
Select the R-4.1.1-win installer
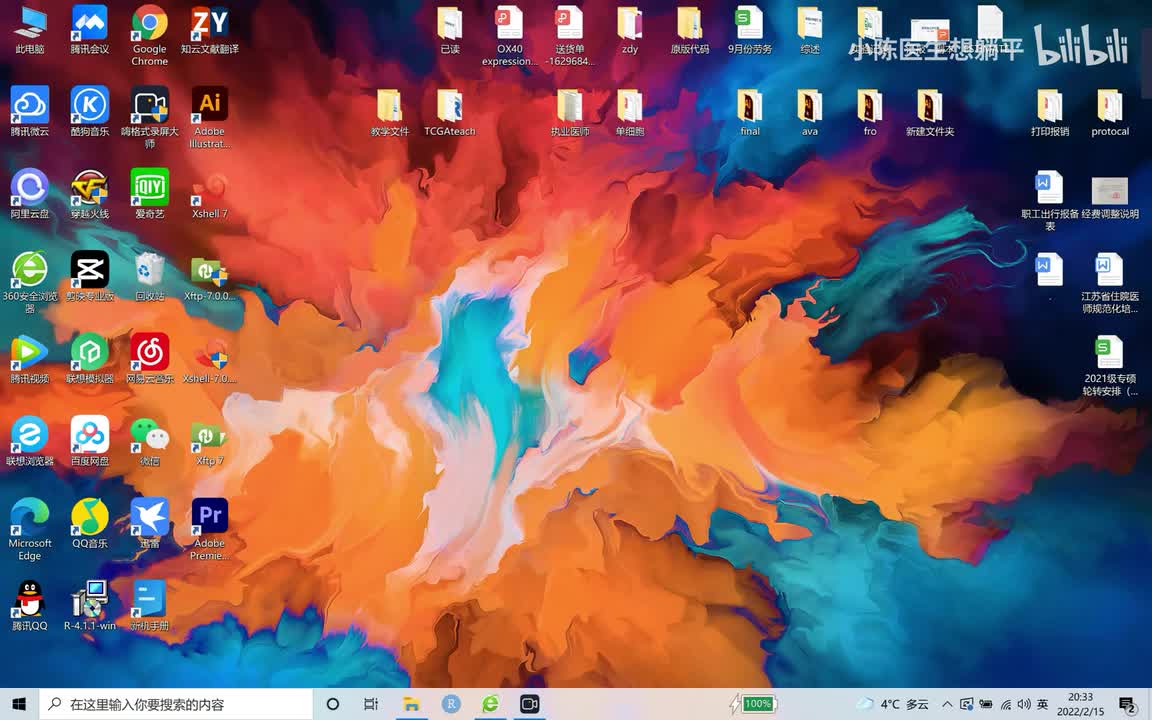point(90,605)
